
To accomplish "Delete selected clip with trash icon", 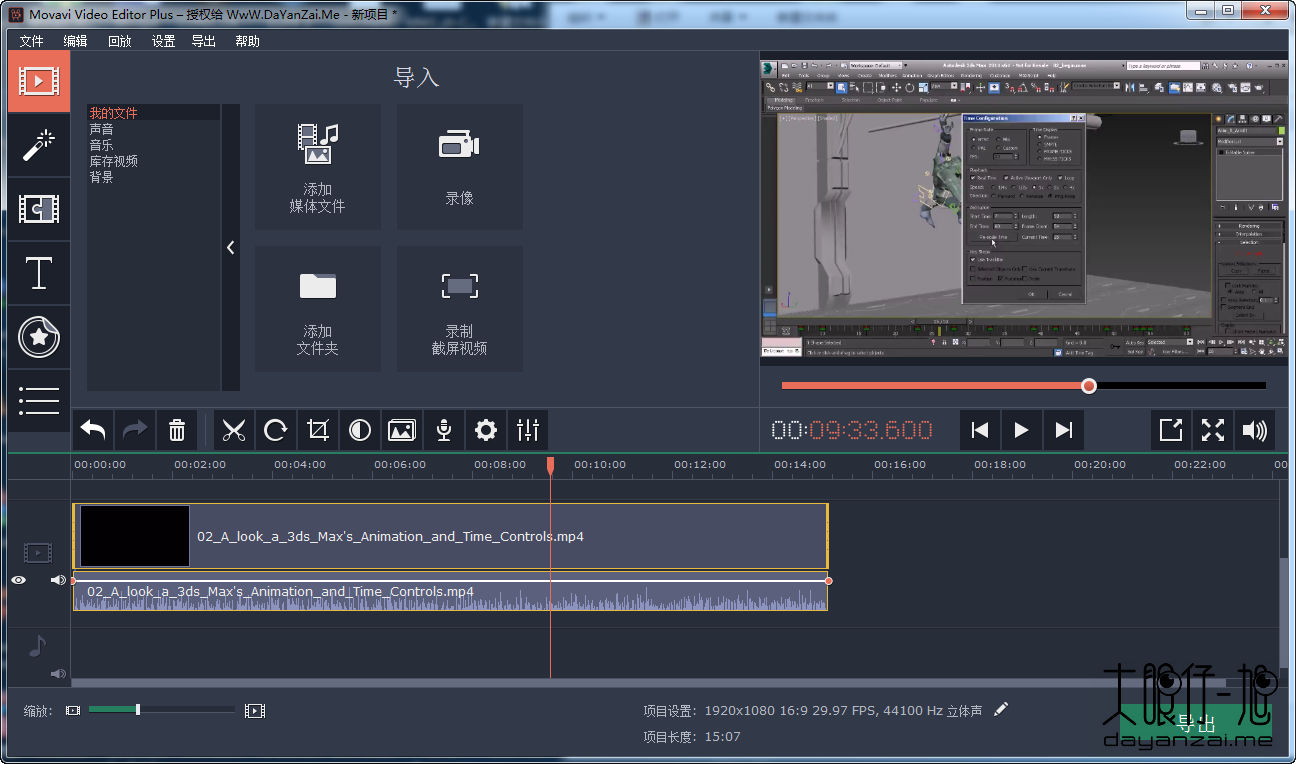I will point(177,430).
